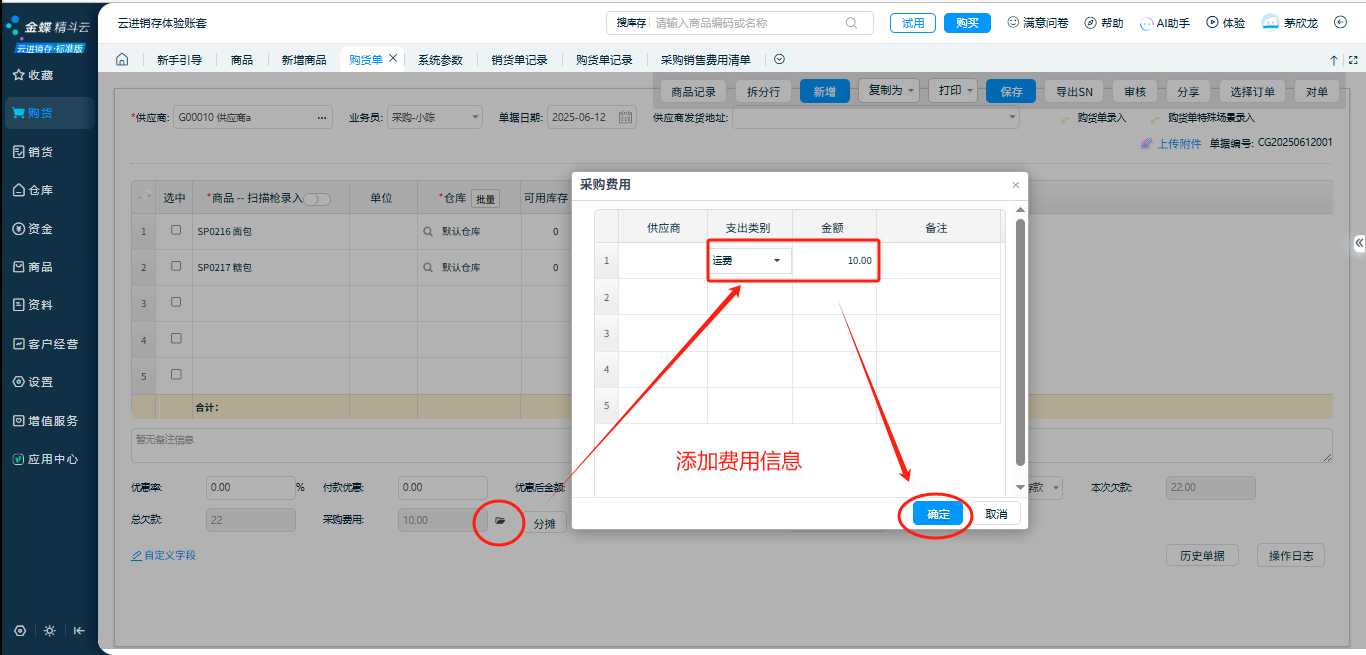Close the 采购费用 dialog with X
This screenshot has width=1366, height=655.
1016,185
